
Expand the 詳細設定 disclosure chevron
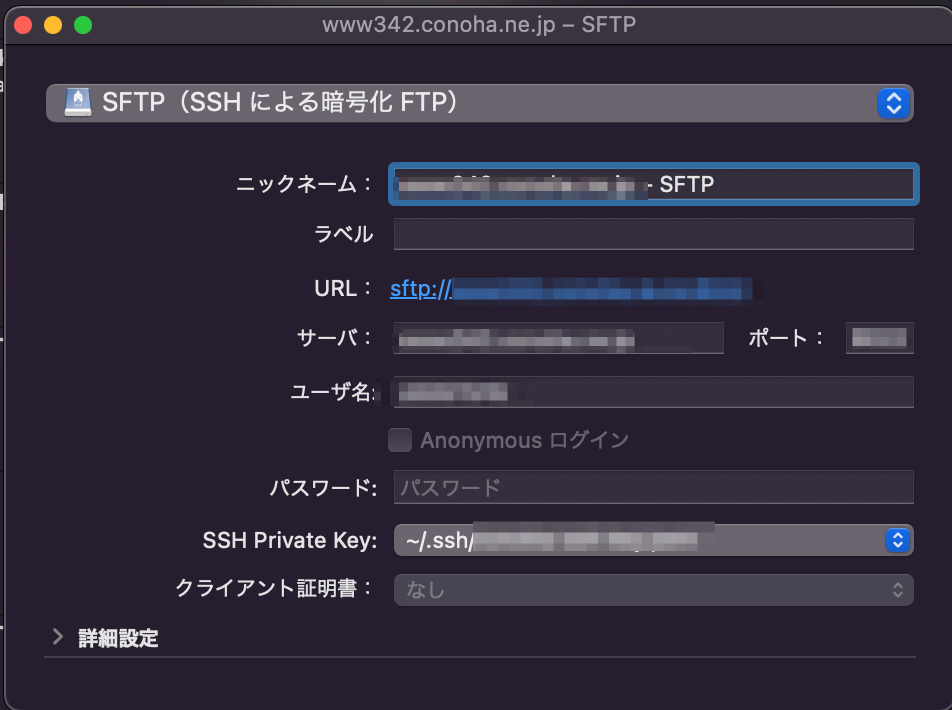coord(58,637)
